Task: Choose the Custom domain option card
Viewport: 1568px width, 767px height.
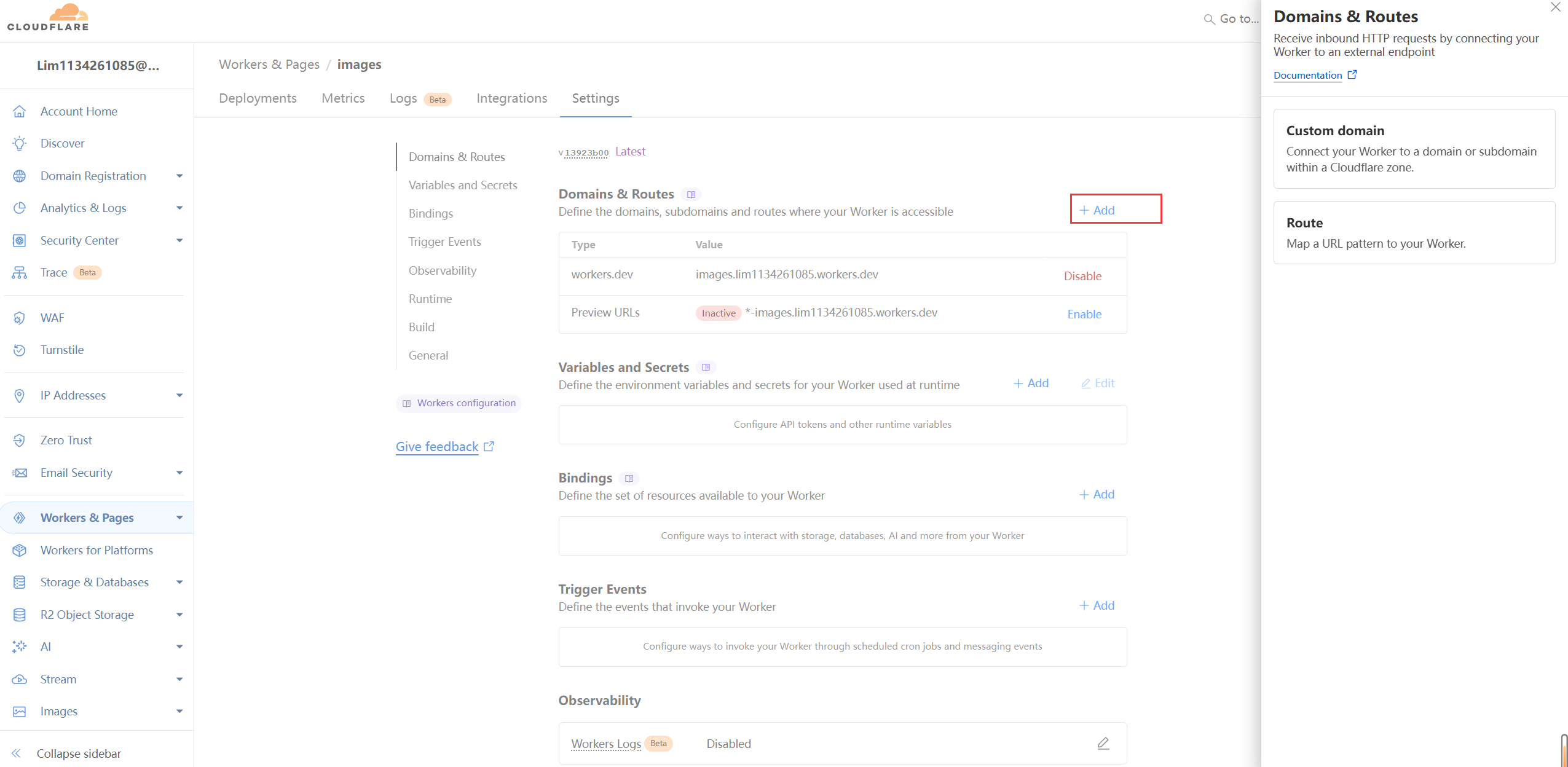Action: click(1414, 149)
